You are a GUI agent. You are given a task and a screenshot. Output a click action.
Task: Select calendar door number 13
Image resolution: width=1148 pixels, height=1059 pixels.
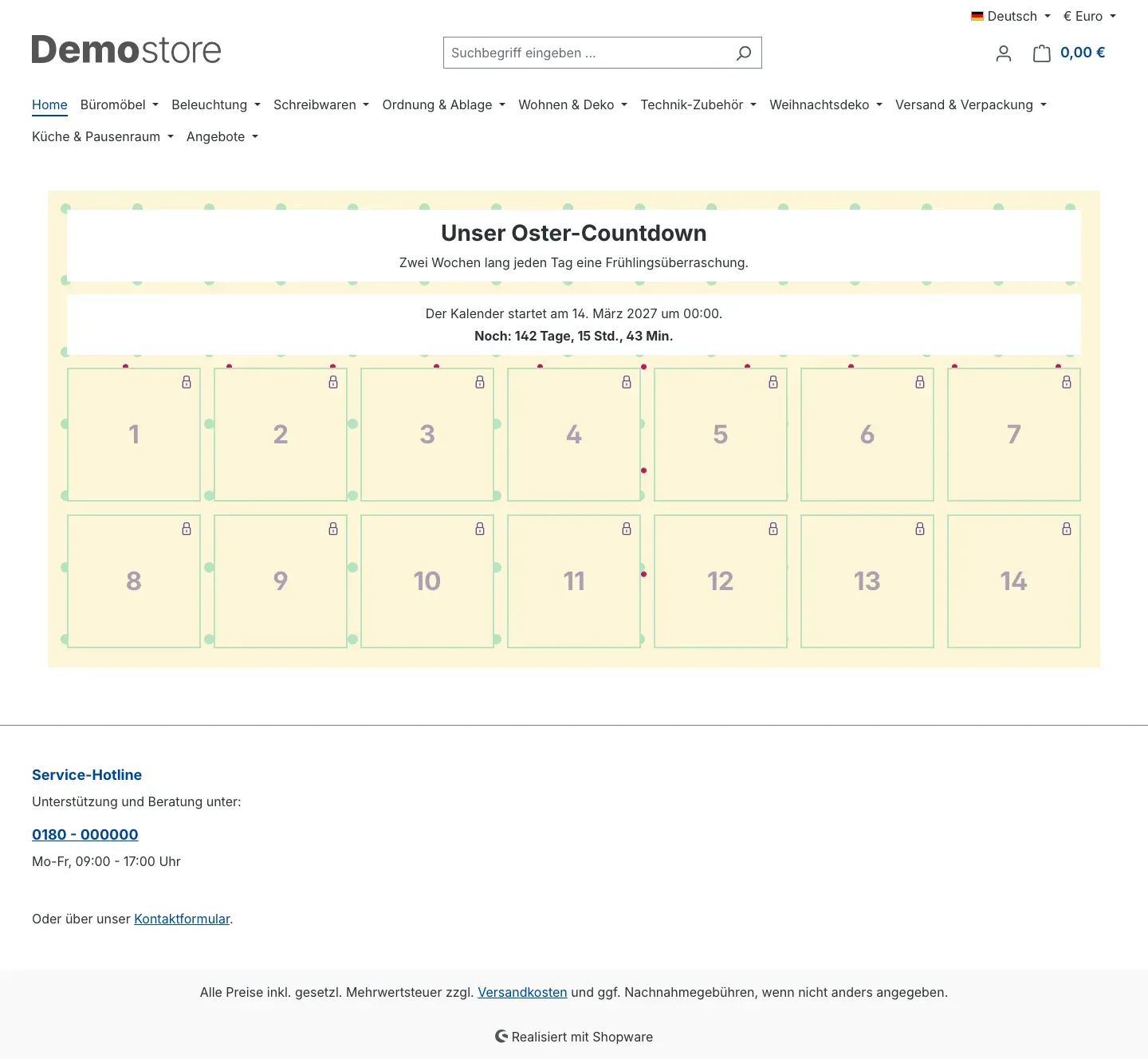[867, 581]
